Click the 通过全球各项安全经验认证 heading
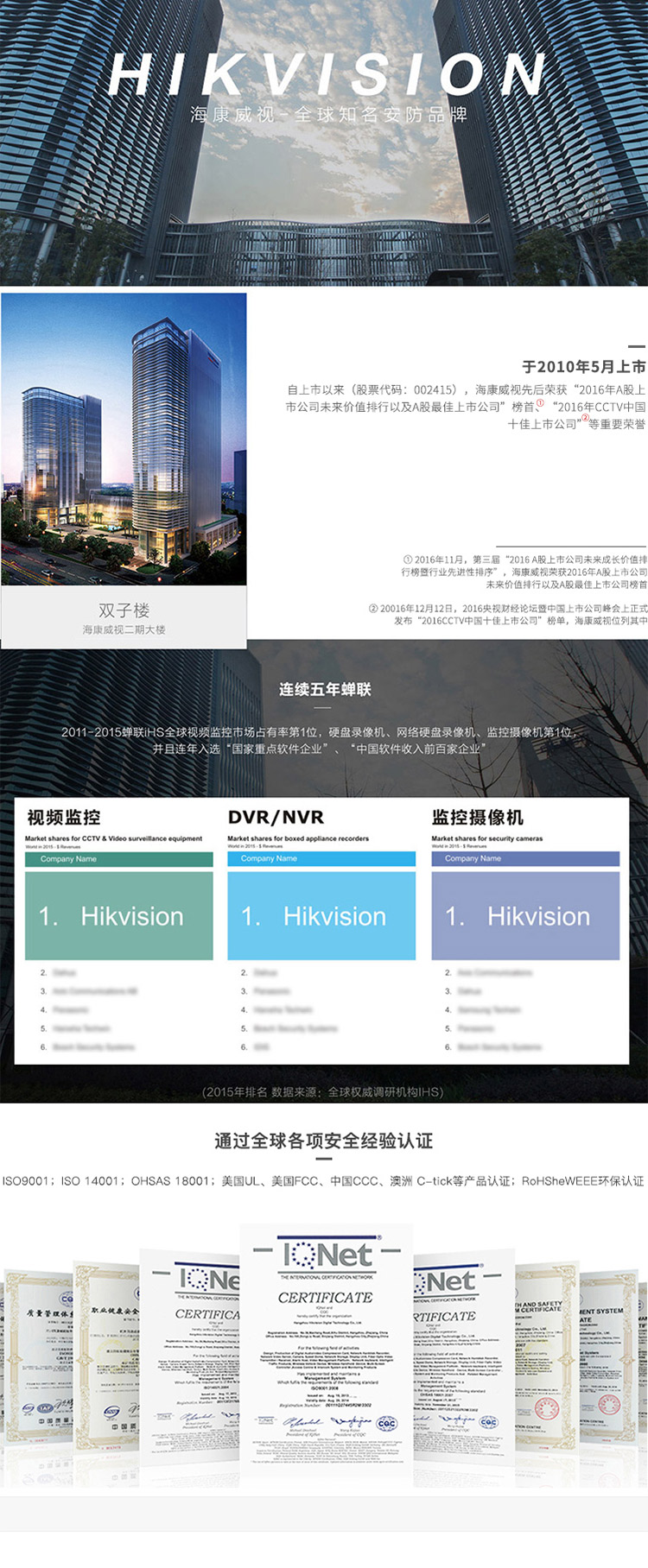This screenshot has height=1568, width=648. coord(324,1141)
